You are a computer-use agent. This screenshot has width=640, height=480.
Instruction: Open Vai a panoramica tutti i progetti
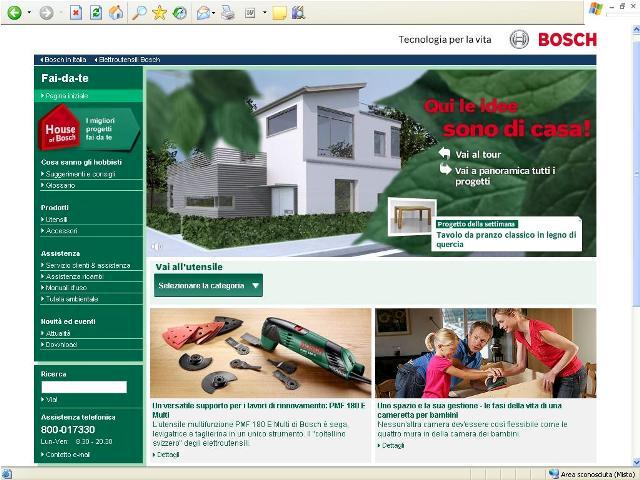point(505,176)
